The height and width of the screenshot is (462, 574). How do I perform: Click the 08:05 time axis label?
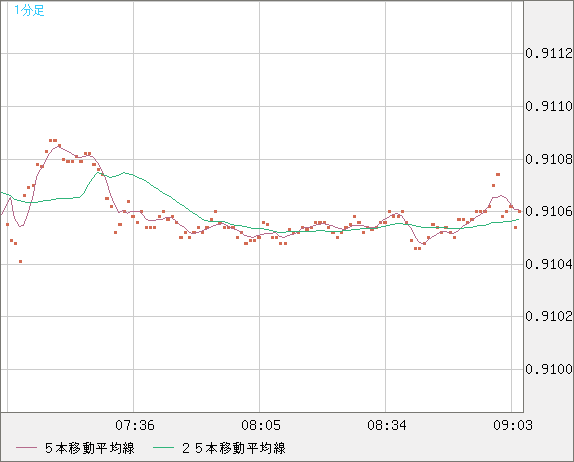[x=261, y=425]
